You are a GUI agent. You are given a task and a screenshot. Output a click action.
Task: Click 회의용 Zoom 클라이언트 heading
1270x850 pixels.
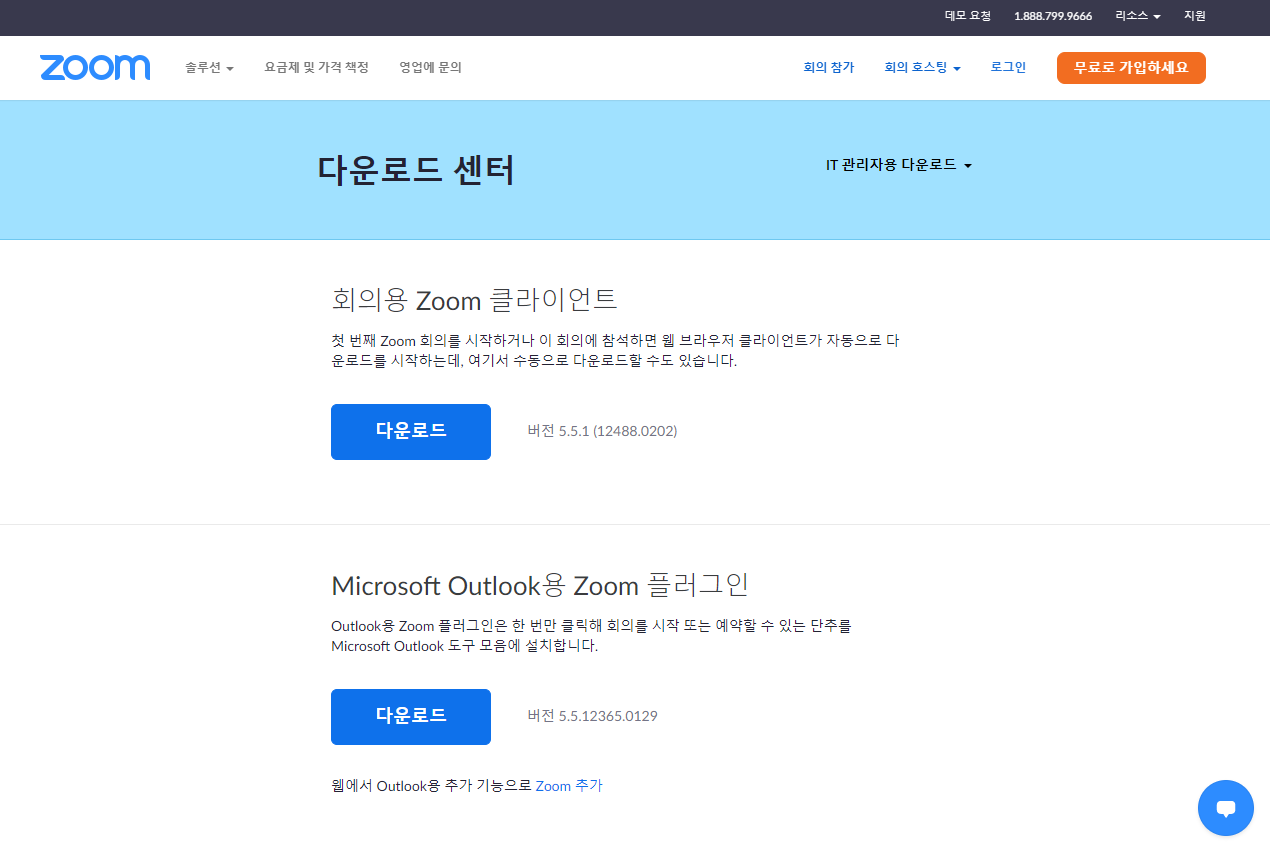[474, 299]
